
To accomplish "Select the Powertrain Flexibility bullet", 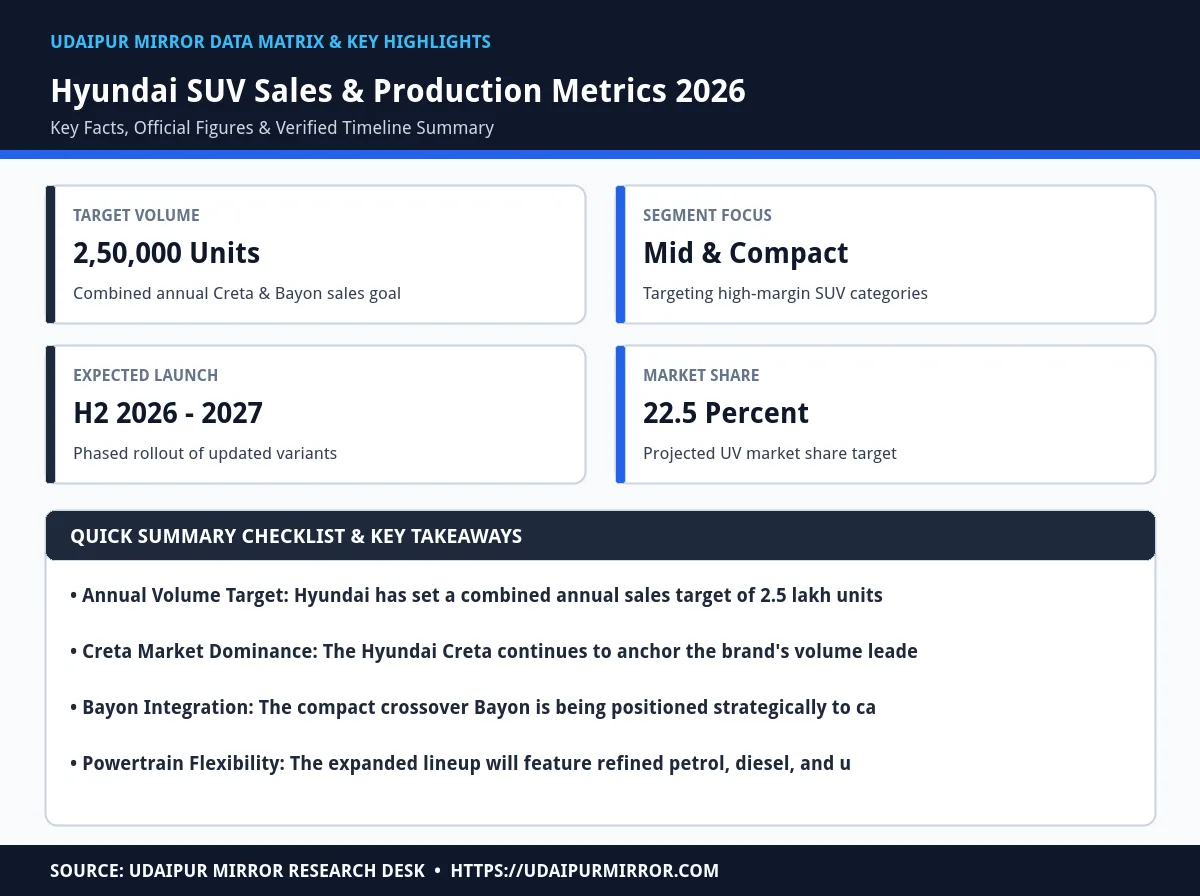I will coord(460,763).
